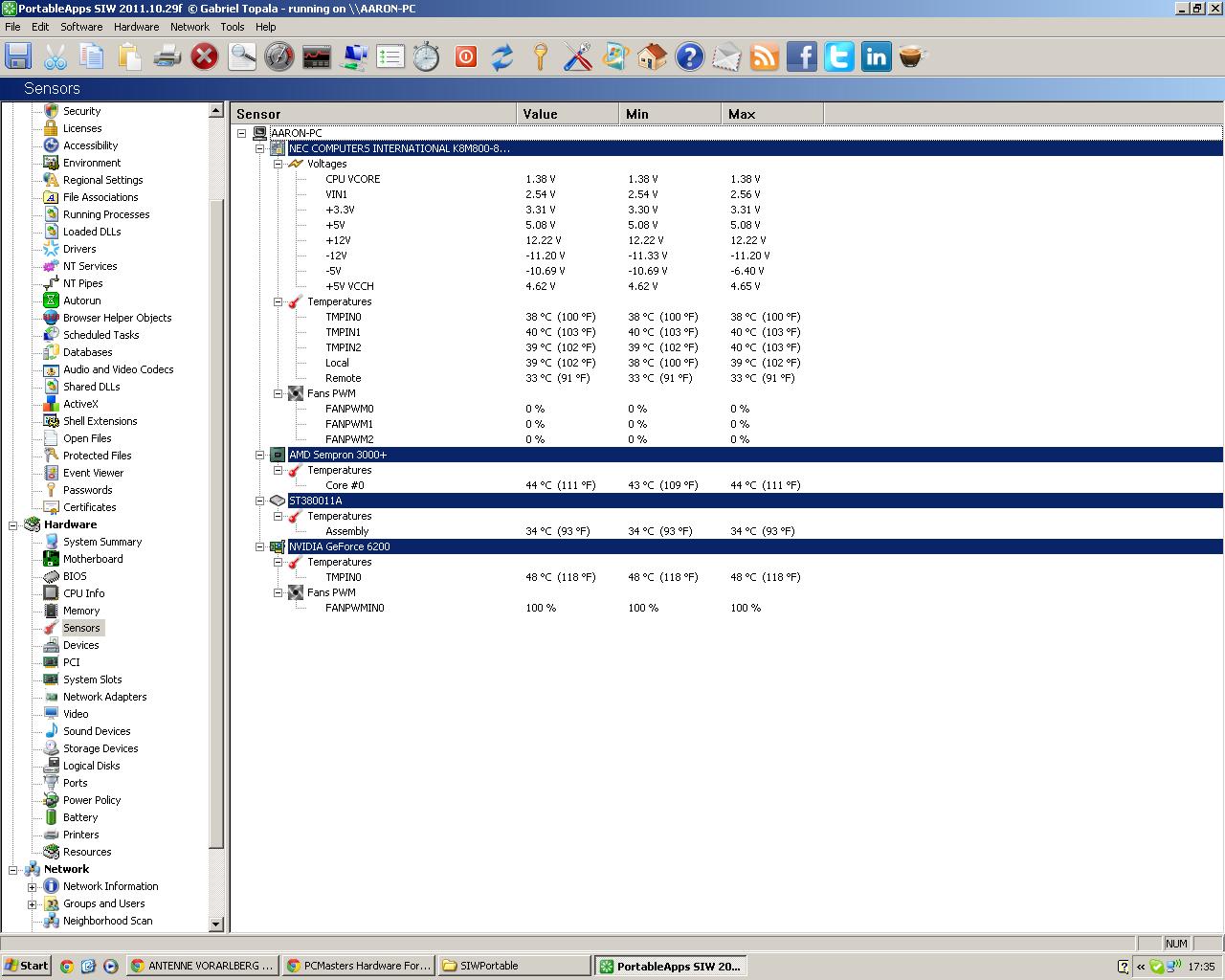
Task: Open the speedometer gauge tool
Action: pyautogui.click(x=279, y=56)
